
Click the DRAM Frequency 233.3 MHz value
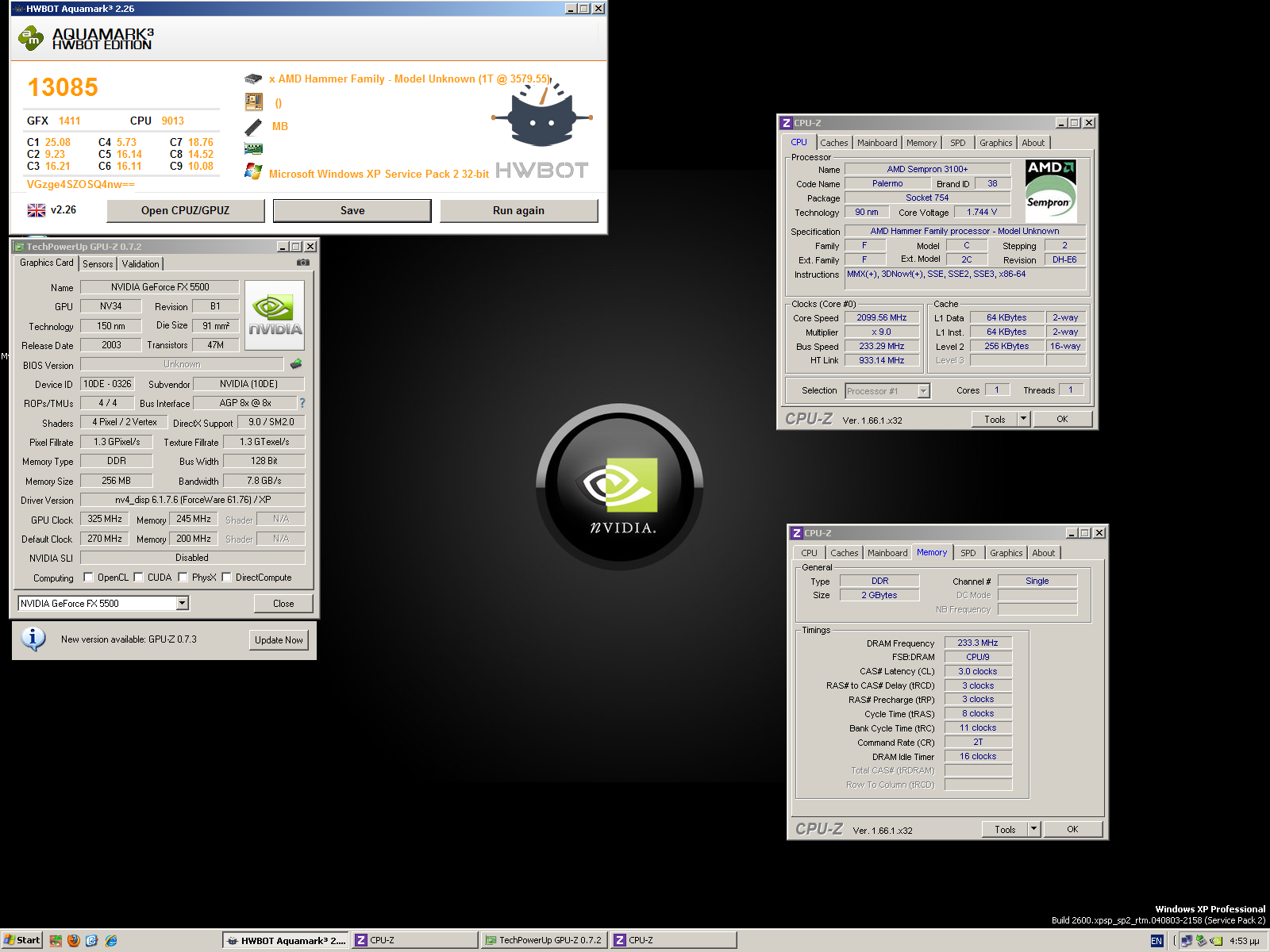pyautogui.click(x=978, y=643)
